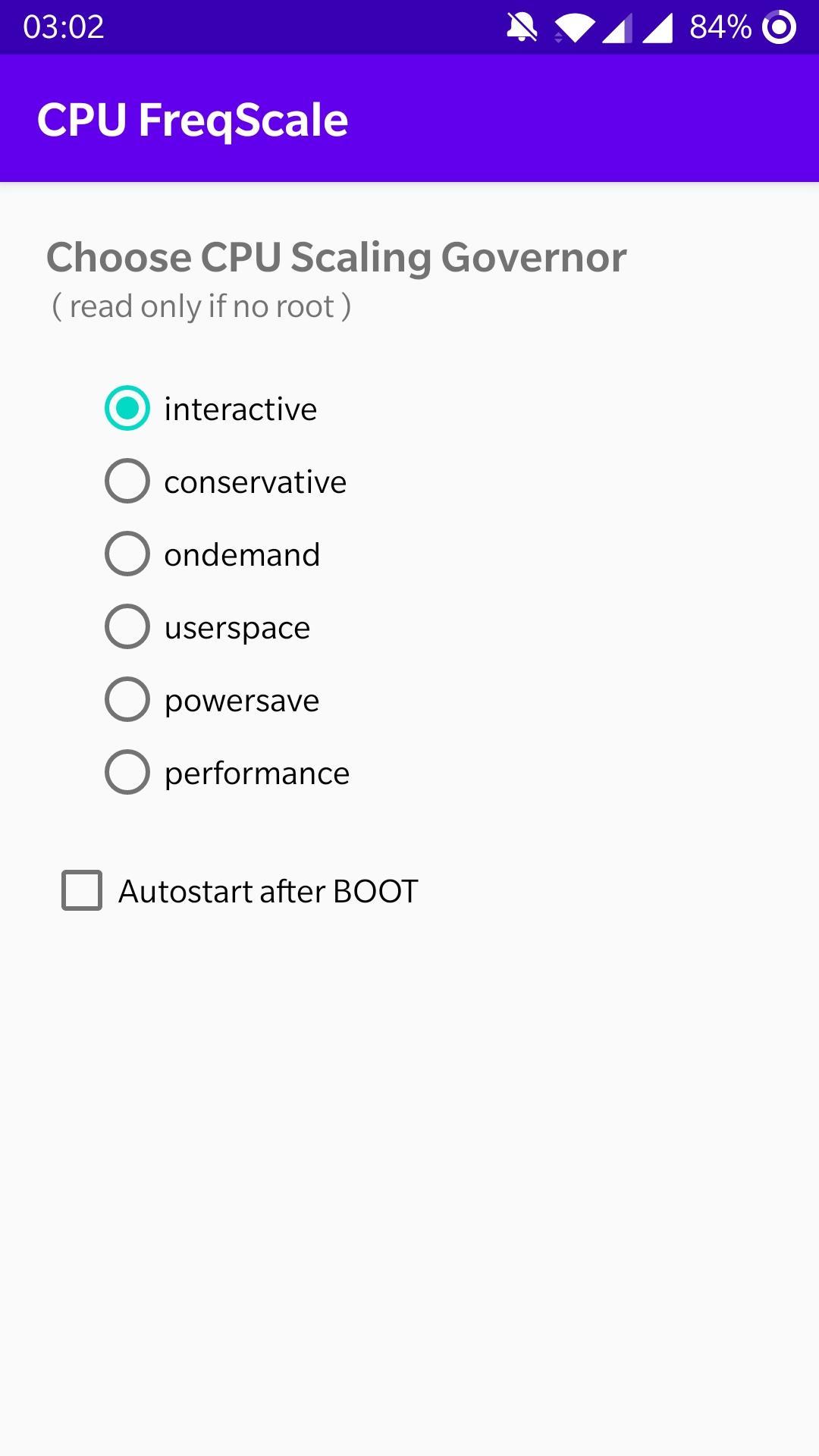Image resolution: width=819 pixels, height=1456 pixels.
Task: Tap the circular battery indicator icon
Action: (x=779, y=28)
